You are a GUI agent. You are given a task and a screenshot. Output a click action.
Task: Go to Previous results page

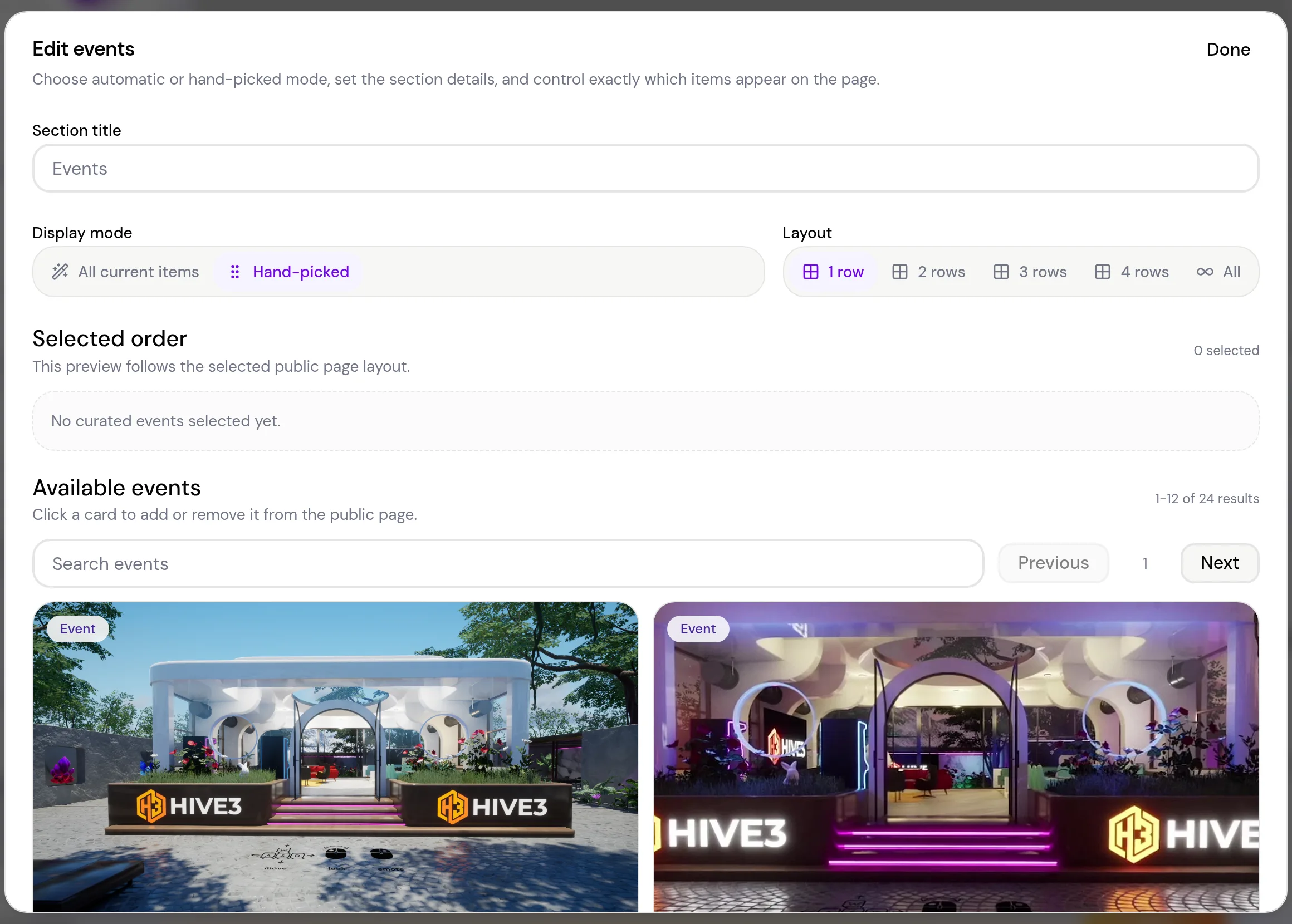click(1053, 563)
